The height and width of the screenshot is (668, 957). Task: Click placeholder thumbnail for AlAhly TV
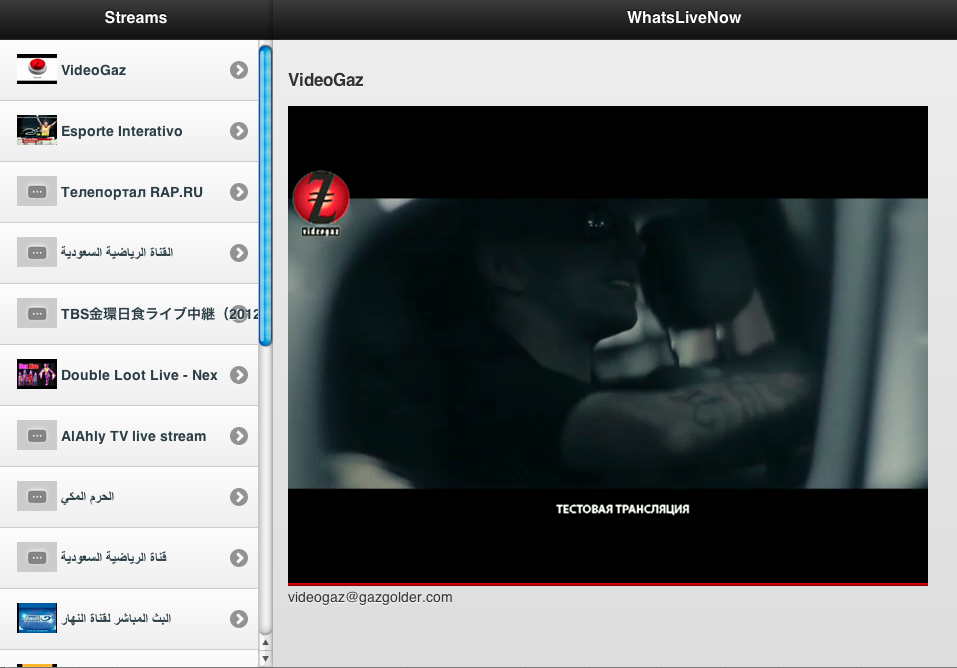[x=37, y=435]
